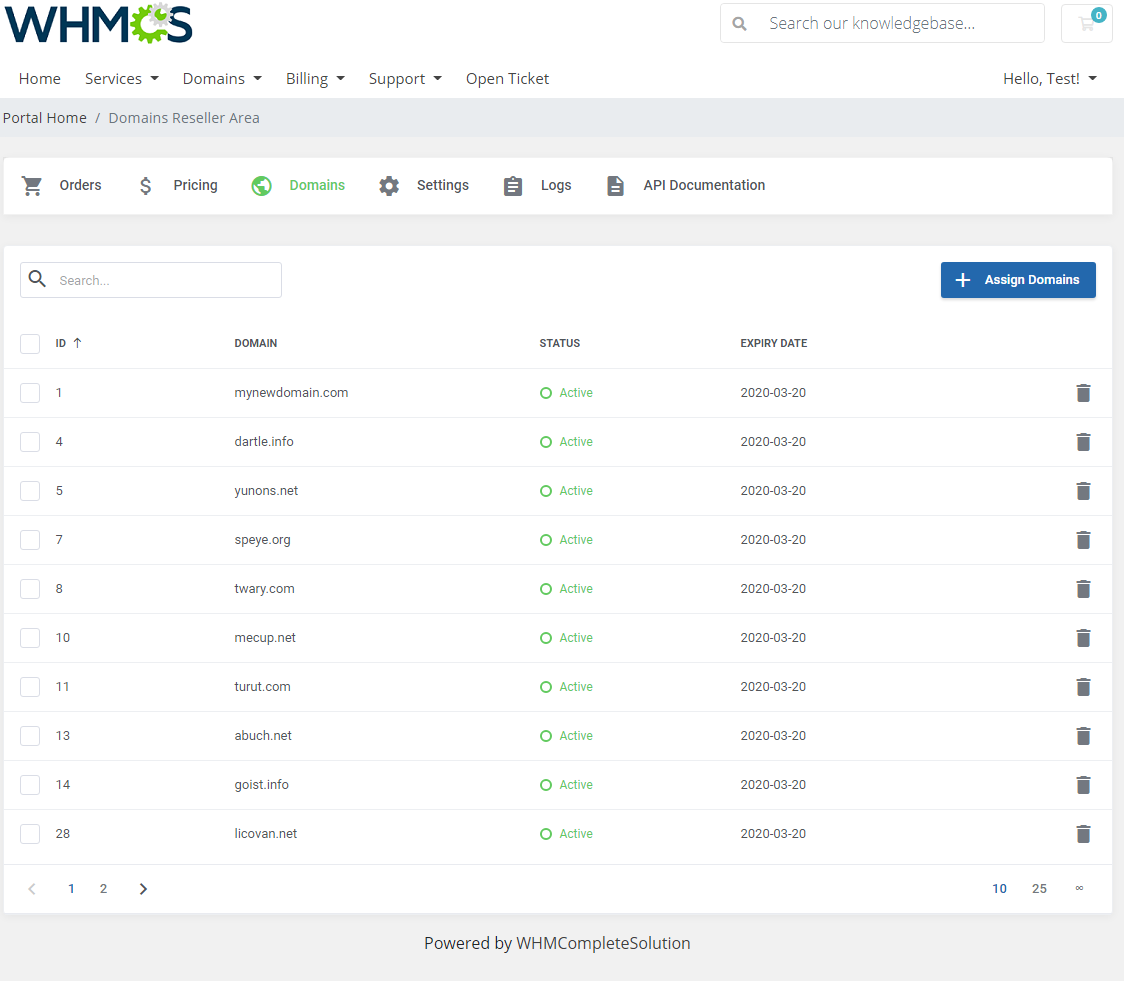Click the plus icon on Assign Domains

point(963,280)
